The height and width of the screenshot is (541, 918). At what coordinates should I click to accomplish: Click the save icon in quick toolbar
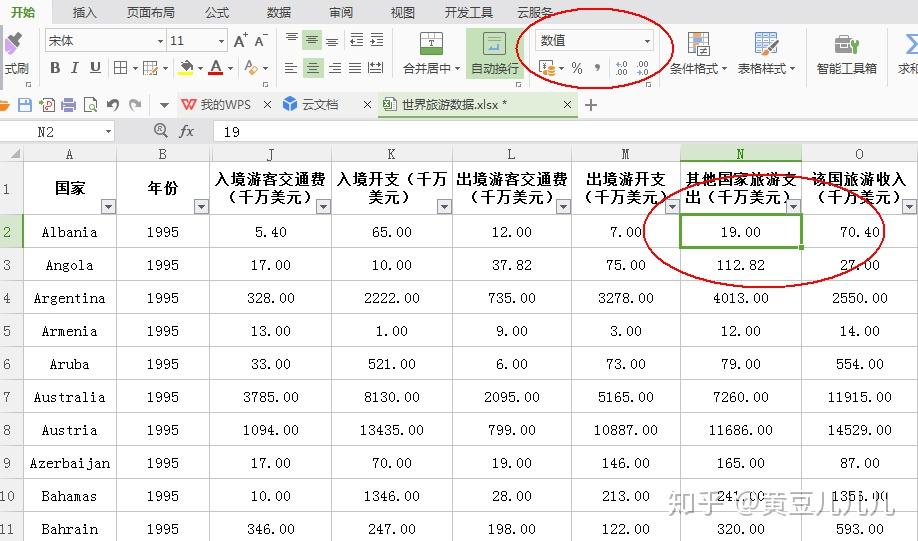click(25, 105)
